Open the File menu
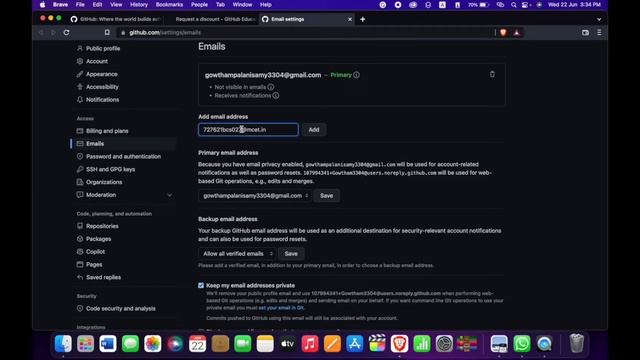Viewport: 640px width, 360px height. 80,5
